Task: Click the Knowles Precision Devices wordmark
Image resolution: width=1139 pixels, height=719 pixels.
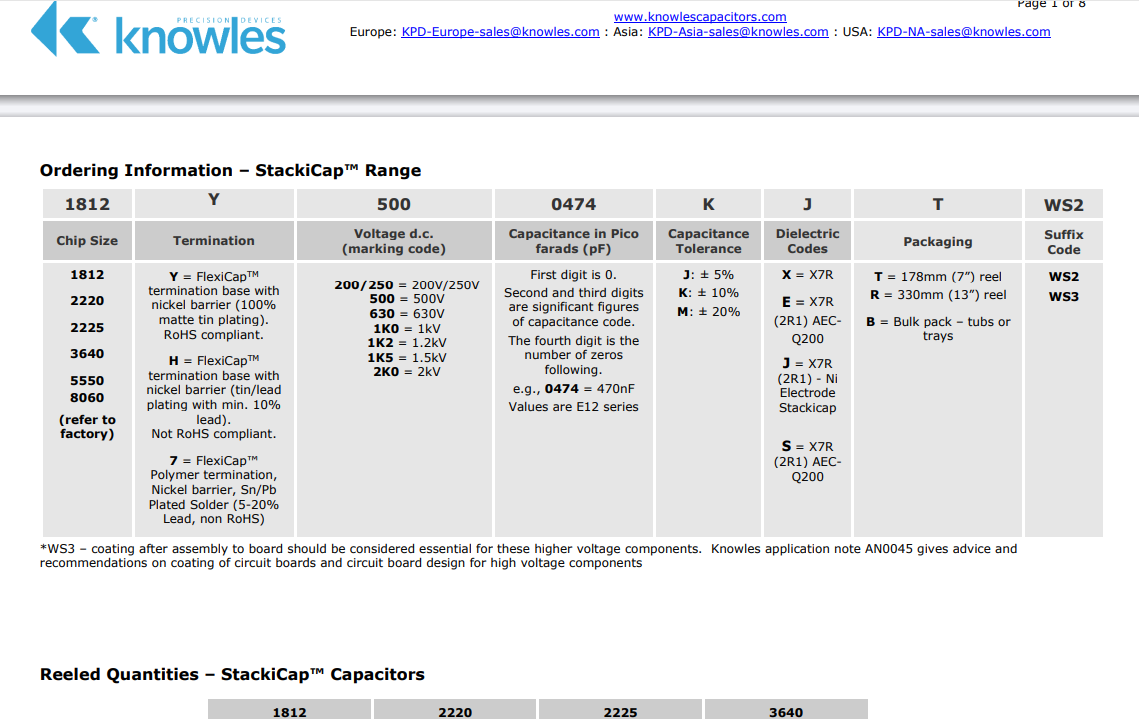Action: [x=200, y=36]
